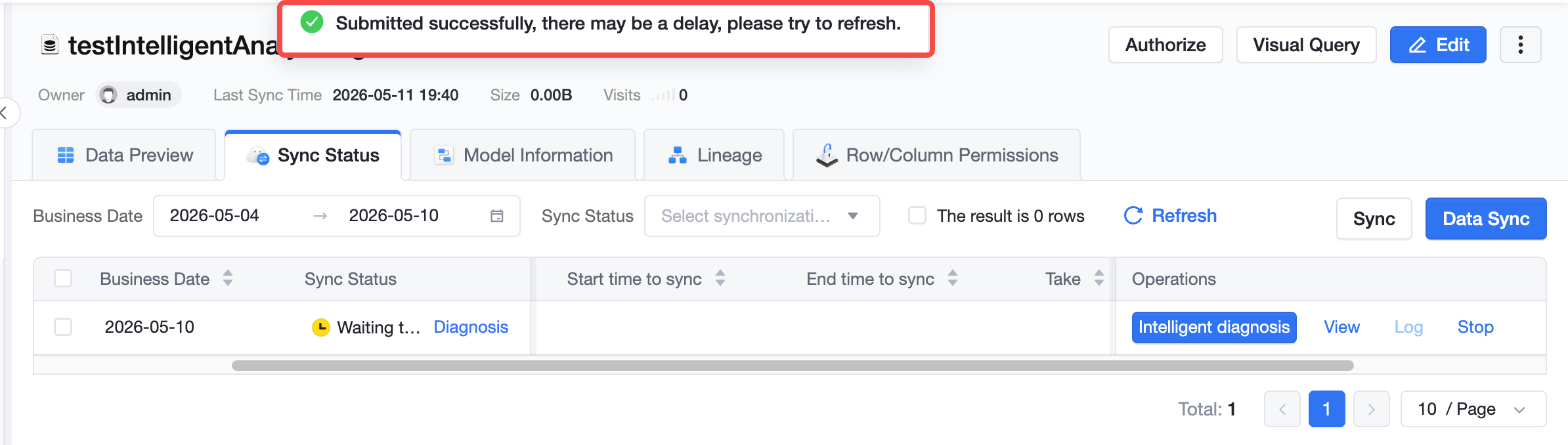Enable 'The result is 0 rows' checkbox
The image size is (1568, 445).
[917, 215]
